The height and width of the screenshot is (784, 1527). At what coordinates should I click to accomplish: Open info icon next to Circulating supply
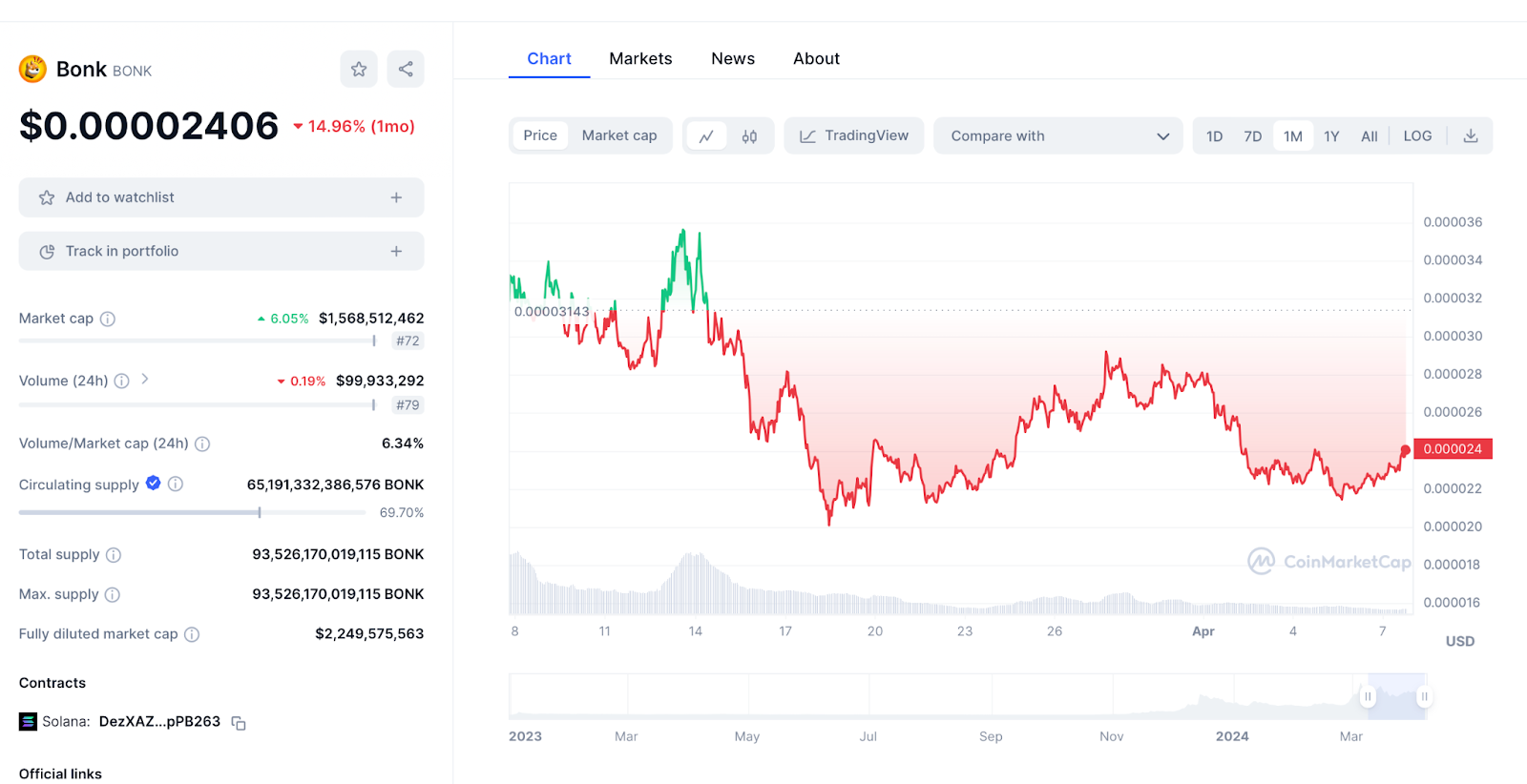(x=176, y=485)
